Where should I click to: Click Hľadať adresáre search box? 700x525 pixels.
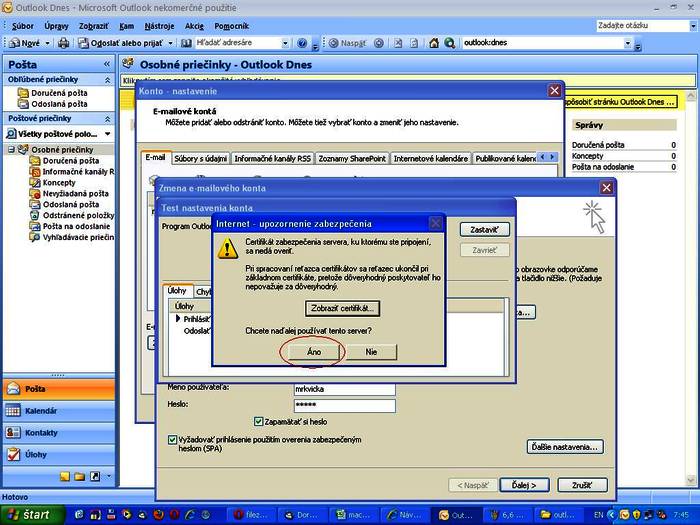(x=238, y=43)
